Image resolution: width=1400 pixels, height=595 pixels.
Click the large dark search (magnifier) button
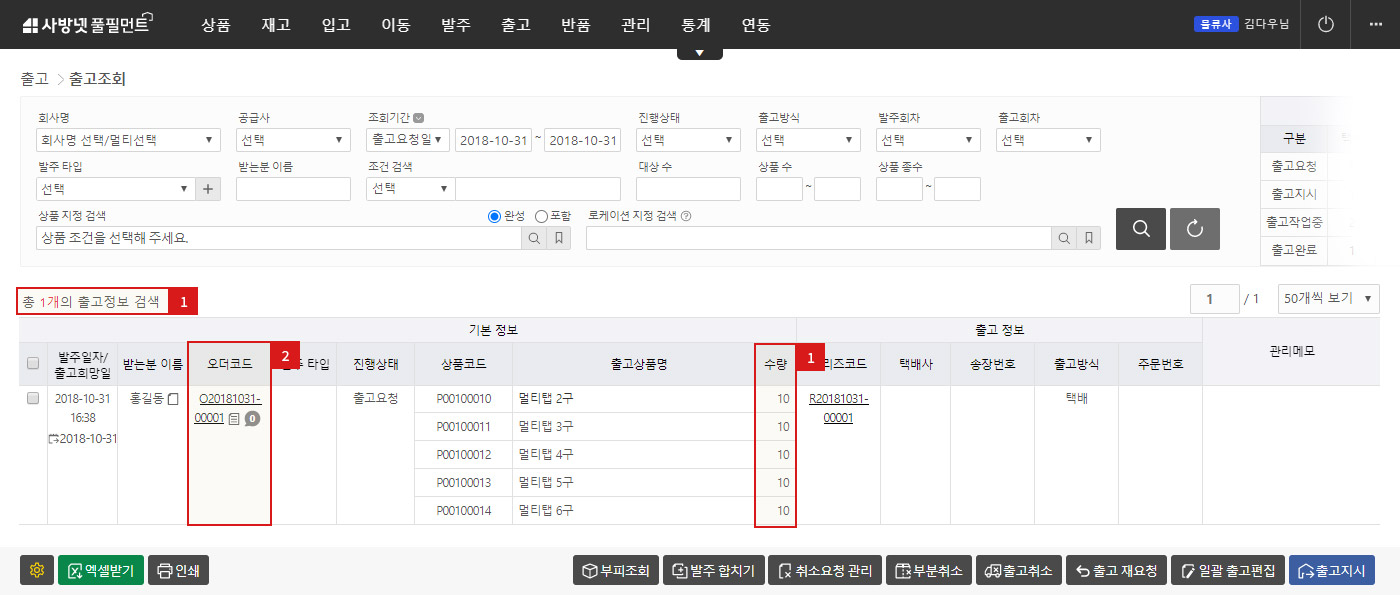(x=1141, y=229)
